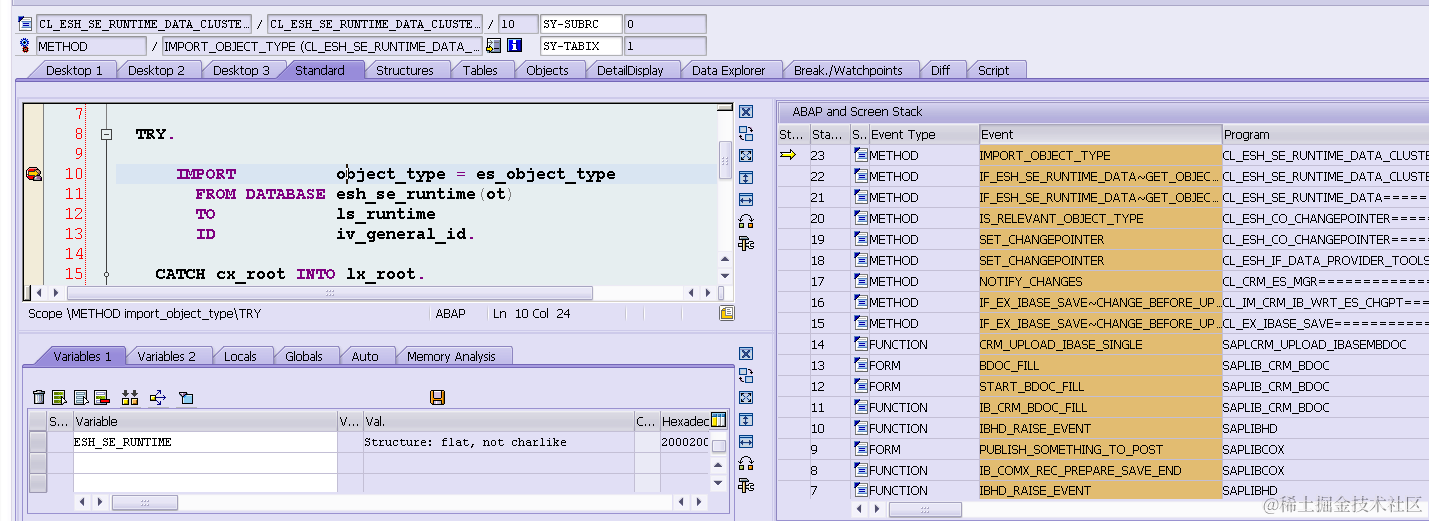The image size is (1429, 521).
Task: Click source editor status bar icon at right
Action: point(727,313)
